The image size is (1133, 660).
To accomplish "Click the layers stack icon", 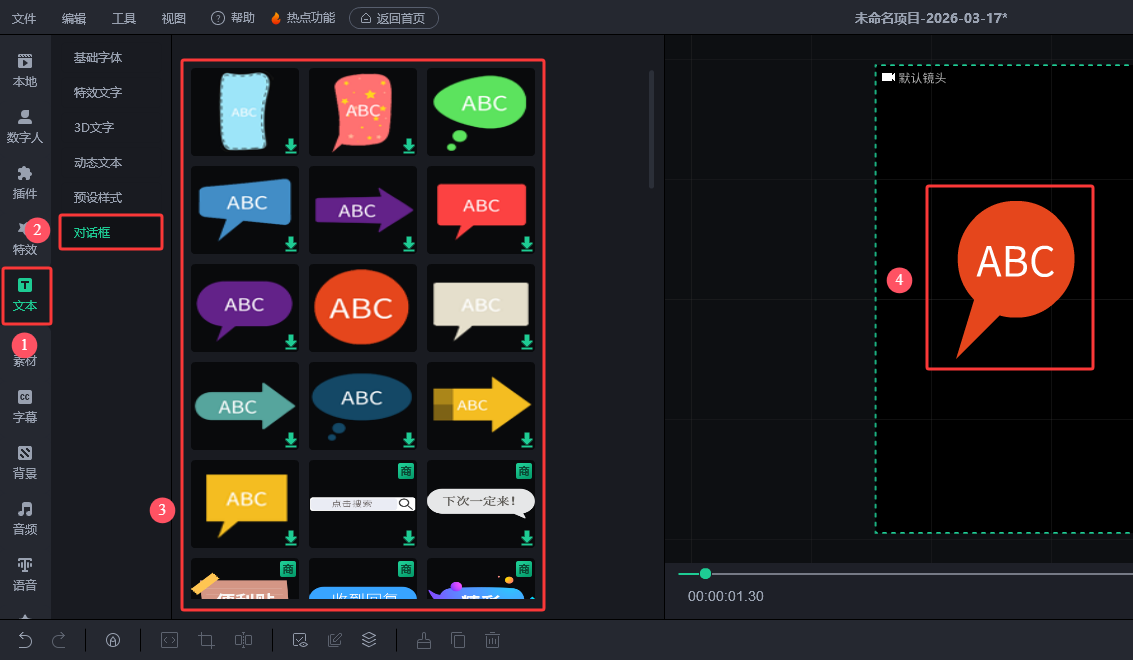I will [369, 640].
